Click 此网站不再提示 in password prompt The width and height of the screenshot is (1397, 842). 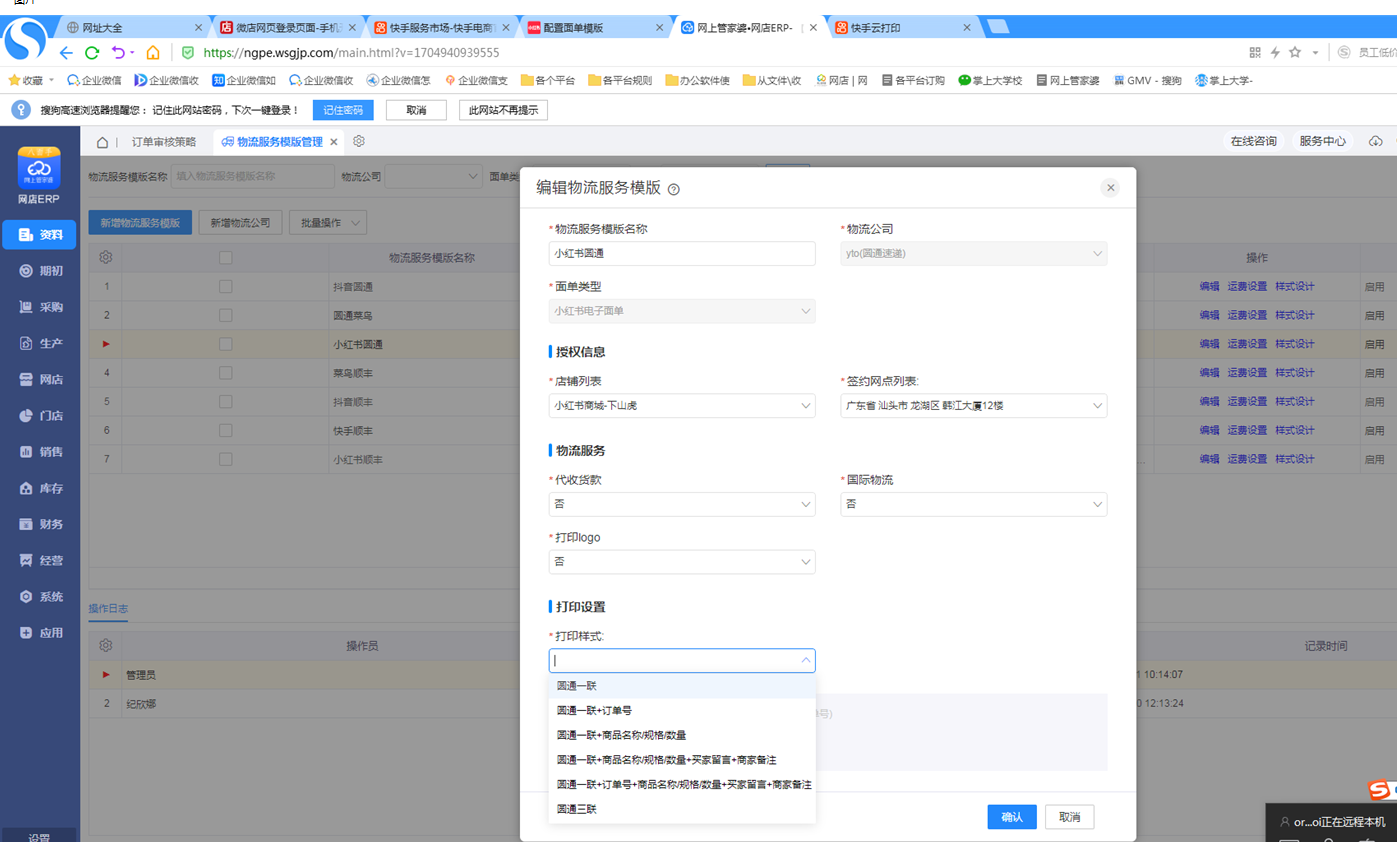coord(503,110)
